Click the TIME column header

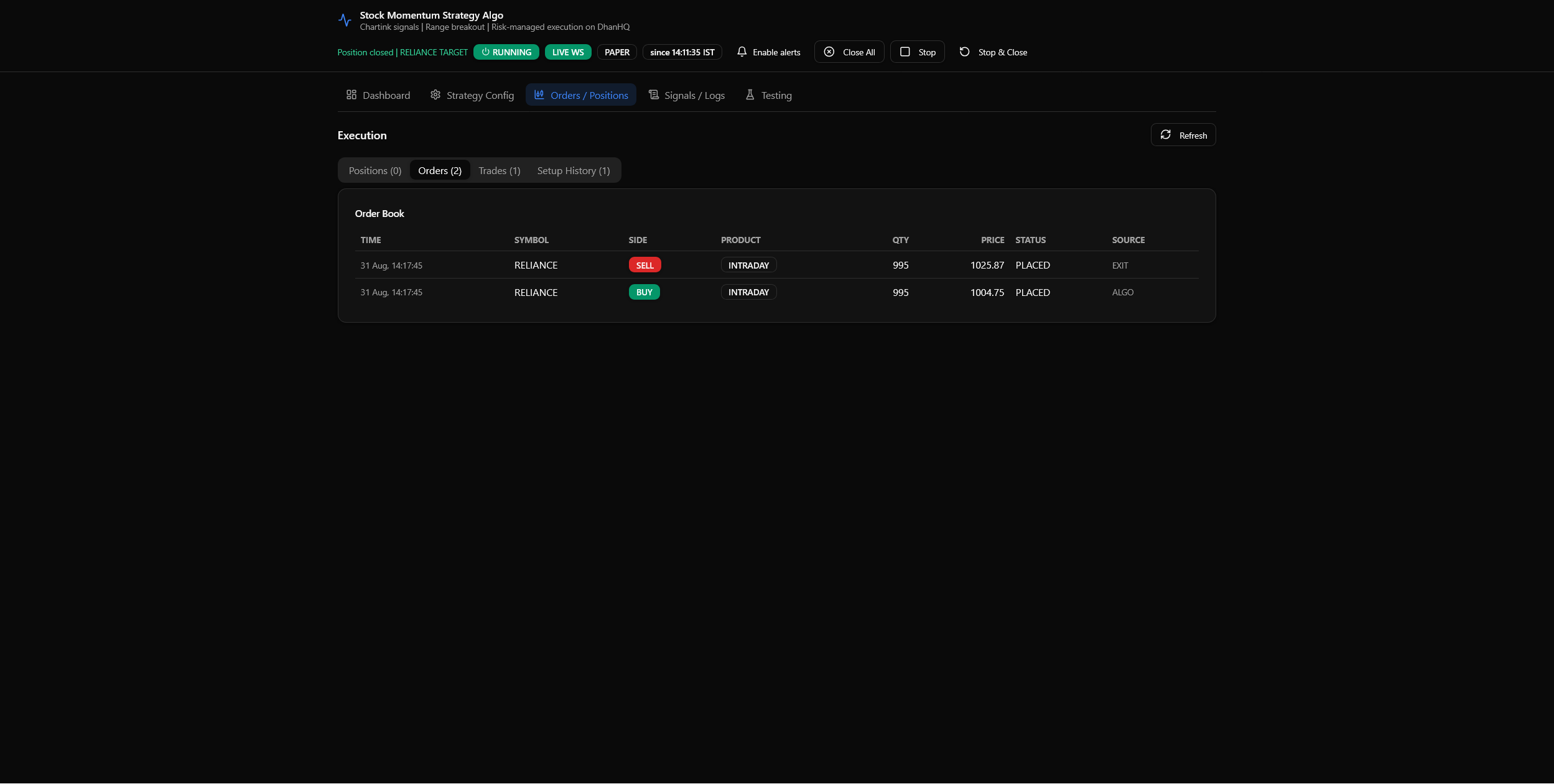click(x=371, y=240)
